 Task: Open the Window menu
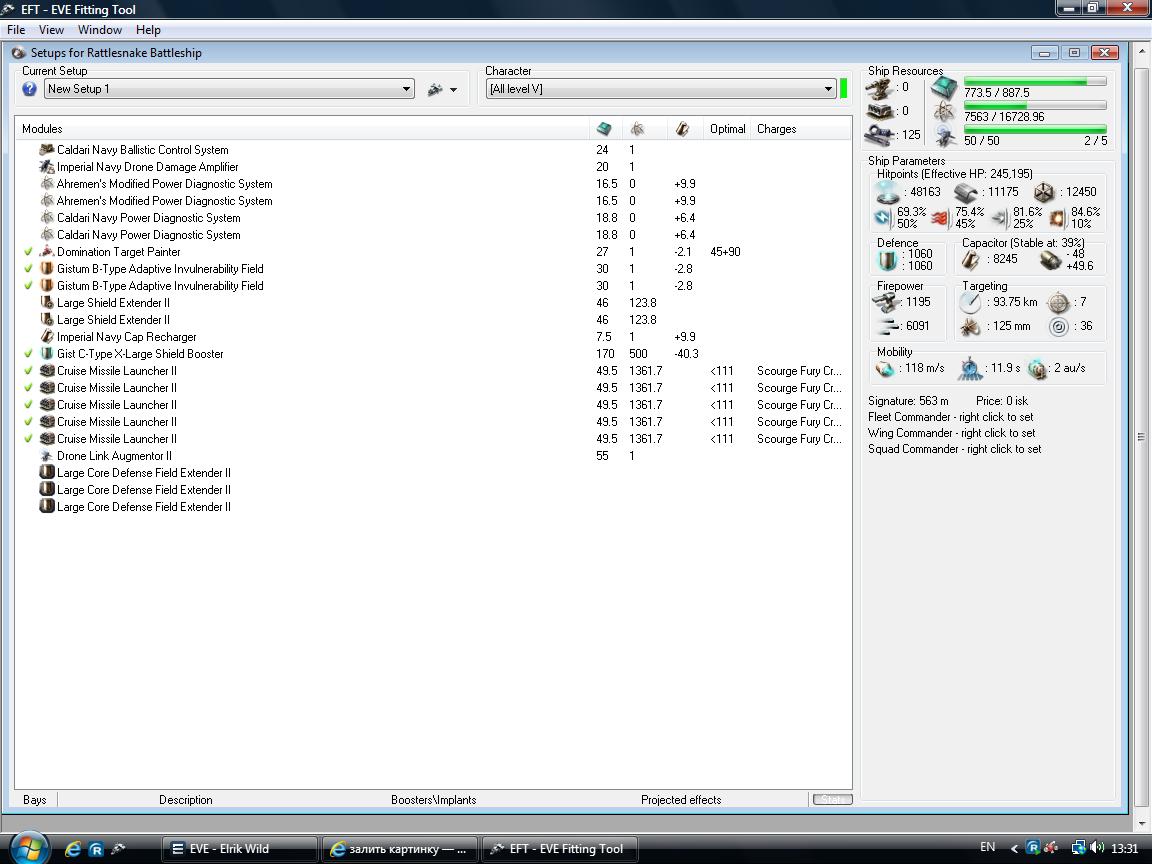point(100,30)
